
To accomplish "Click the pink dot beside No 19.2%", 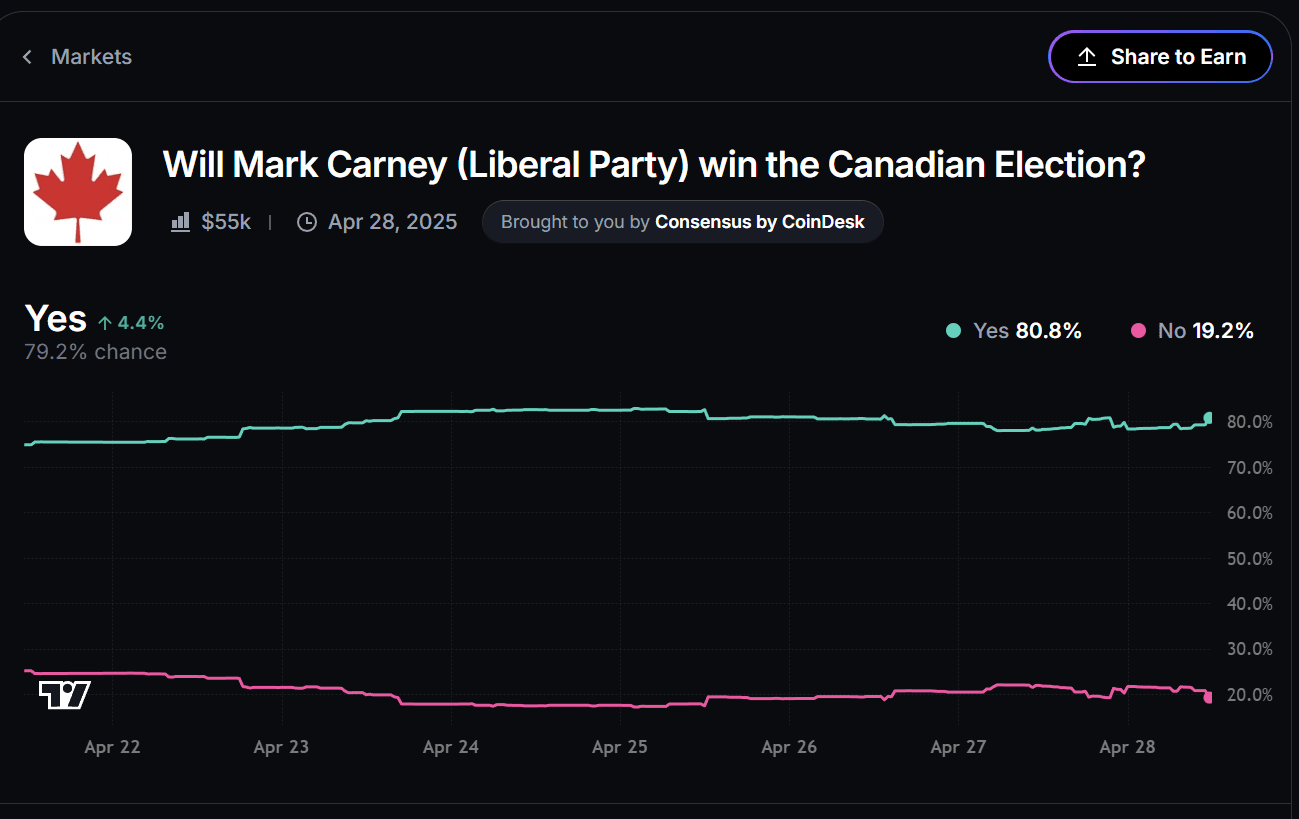I will (1137, 330).
